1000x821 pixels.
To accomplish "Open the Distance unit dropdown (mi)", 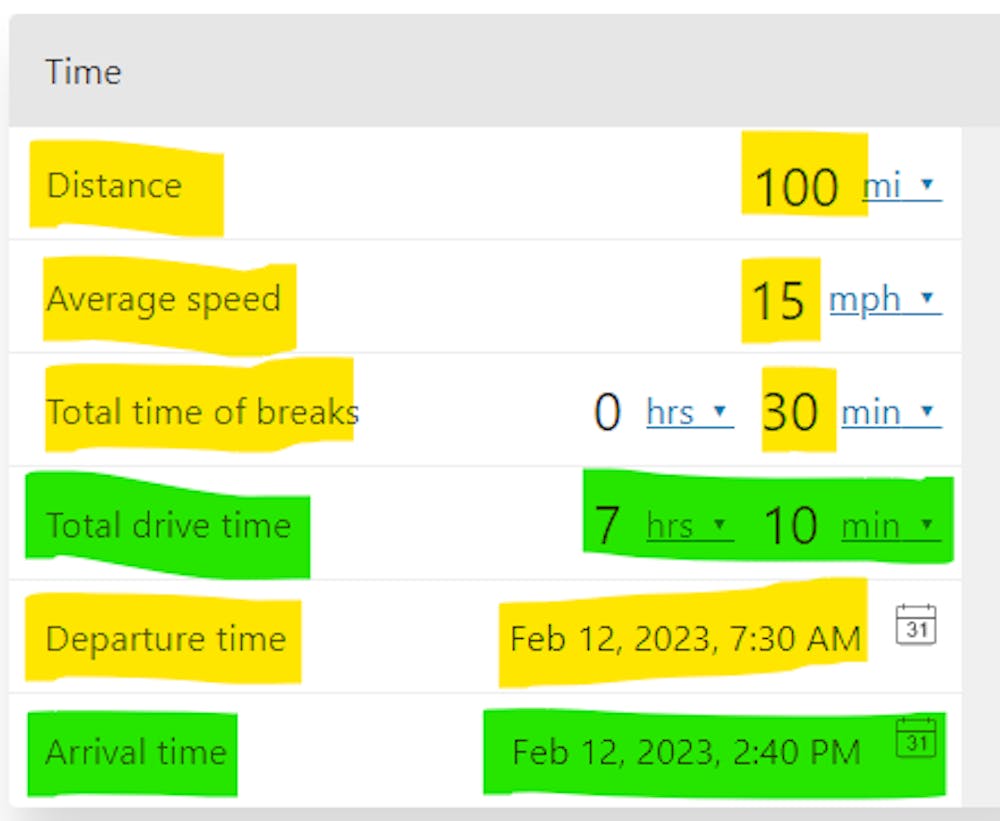I will (900, 186).
